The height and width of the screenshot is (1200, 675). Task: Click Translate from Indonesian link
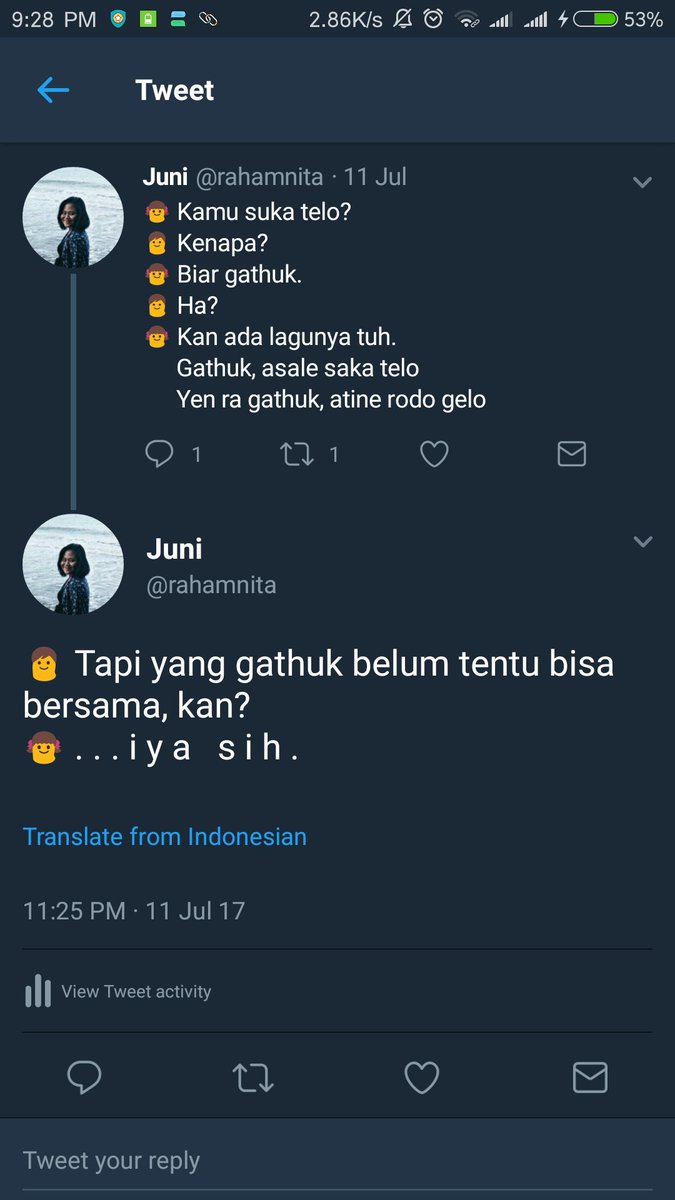tap(165, 836)
